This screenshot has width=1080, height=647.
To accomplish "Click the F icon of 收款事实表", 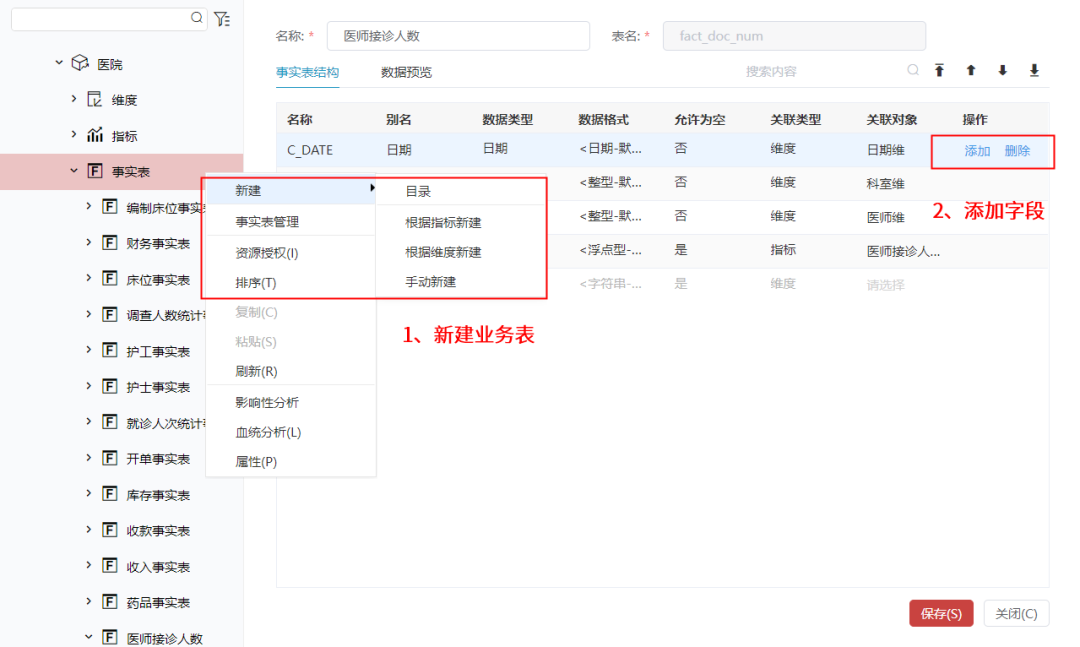I will pyautogui.click(x=110, y=529).
